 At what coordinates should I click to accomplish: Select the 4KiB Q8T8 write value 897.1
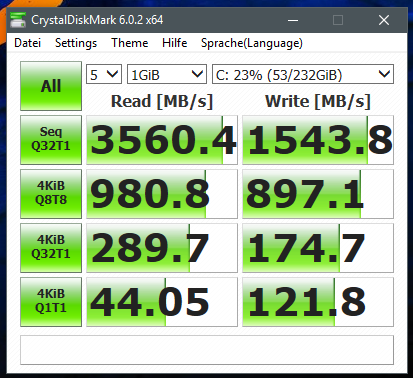point(318,194)
